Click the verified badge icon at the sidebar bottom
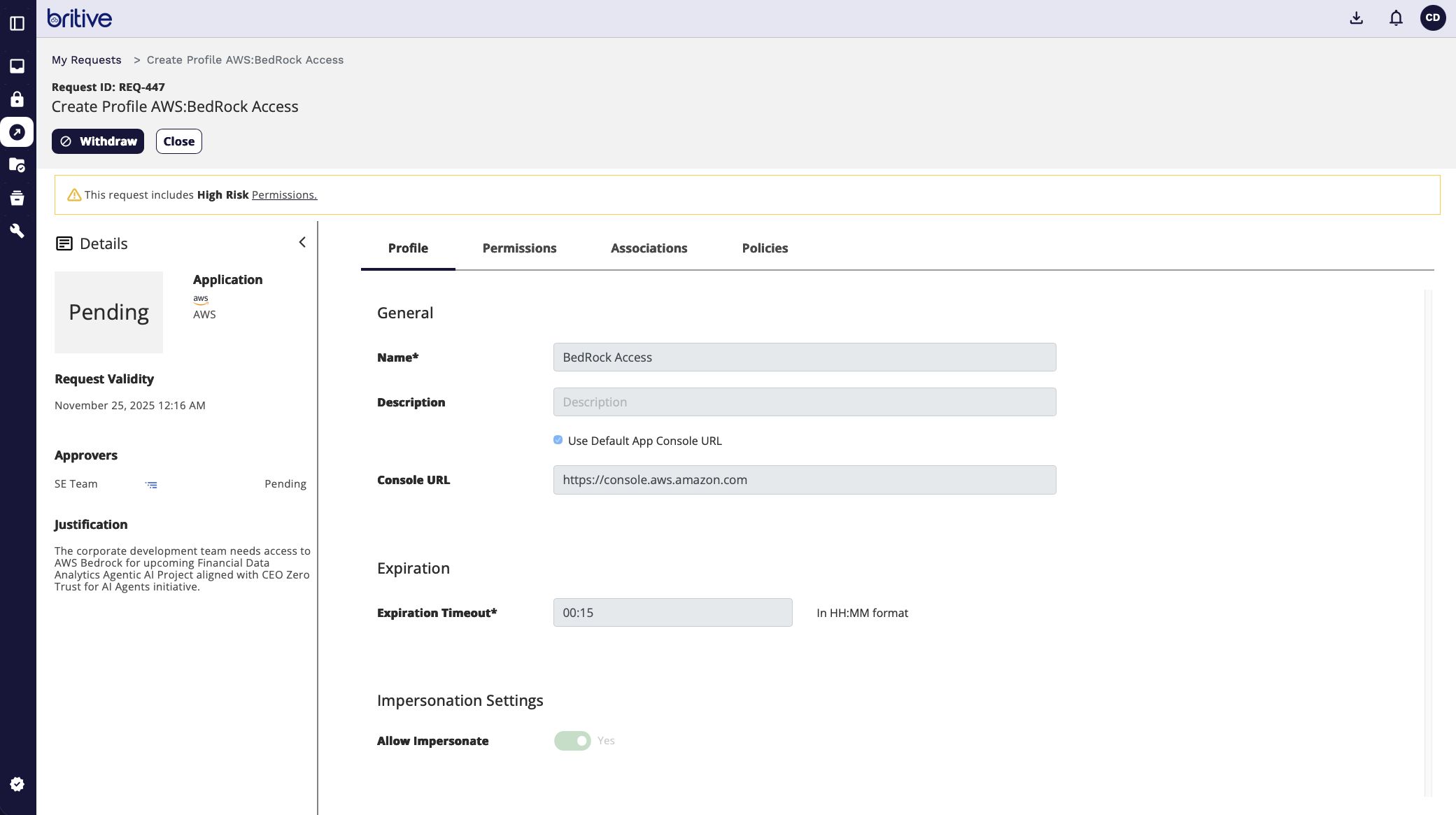This screenshot has width=1456, height=815. [x=17, y=784]
